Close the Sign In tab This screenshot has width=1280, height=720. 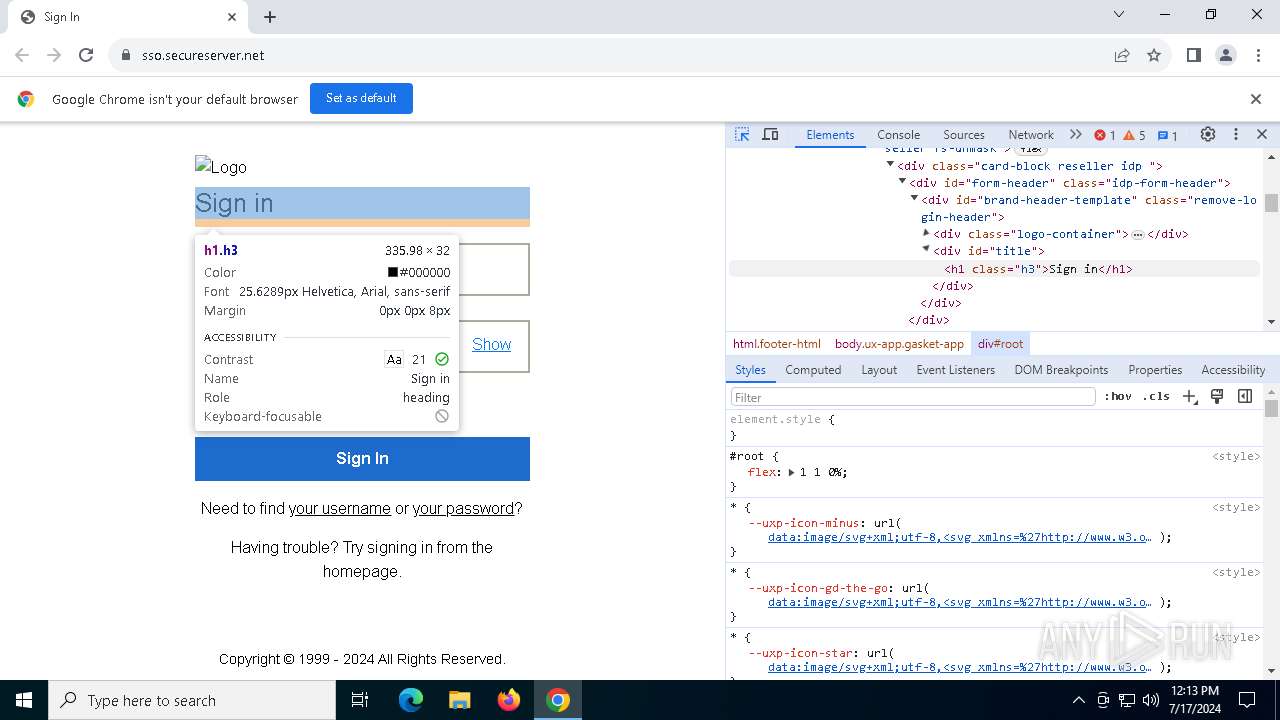coord(232,17)
